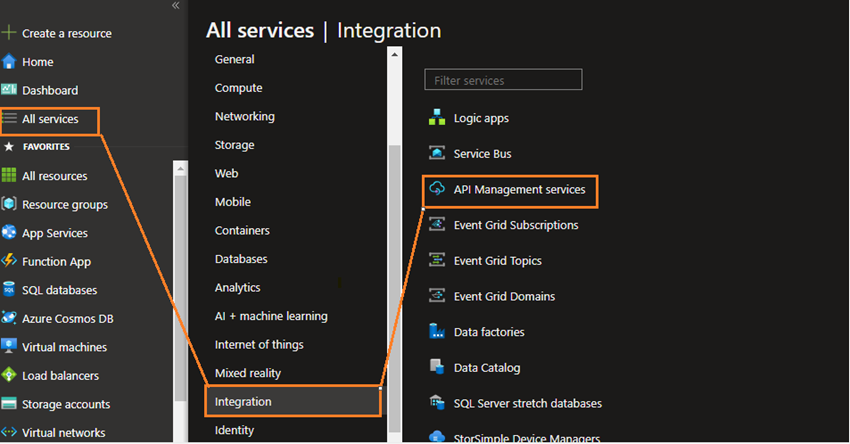Click the category list scrollbar up arrow
The height and width of the screenshot is (444, 850).
(395, 54)
